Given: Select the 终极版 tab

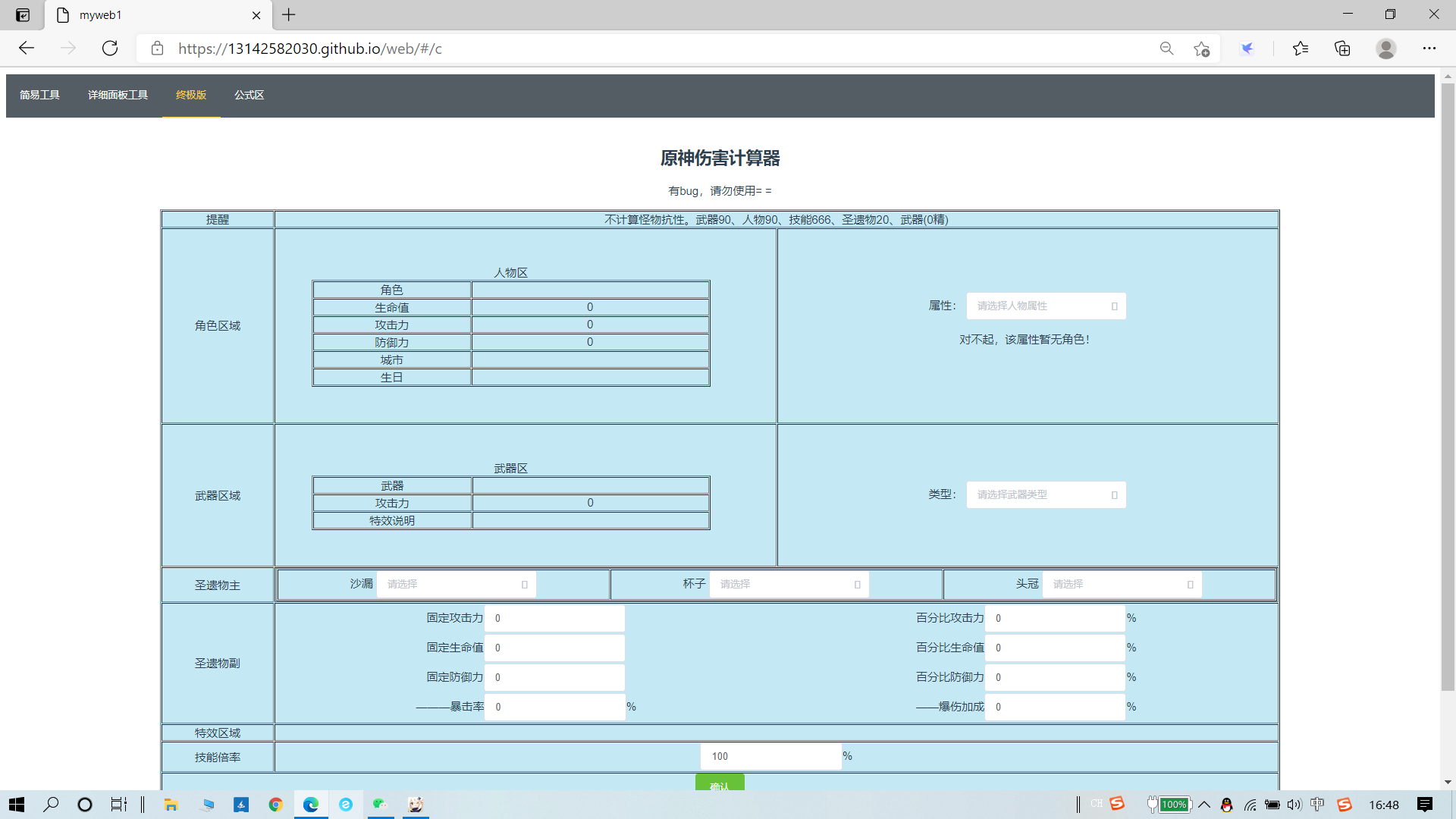Looking at the screenshot, I should coord(191,95).
